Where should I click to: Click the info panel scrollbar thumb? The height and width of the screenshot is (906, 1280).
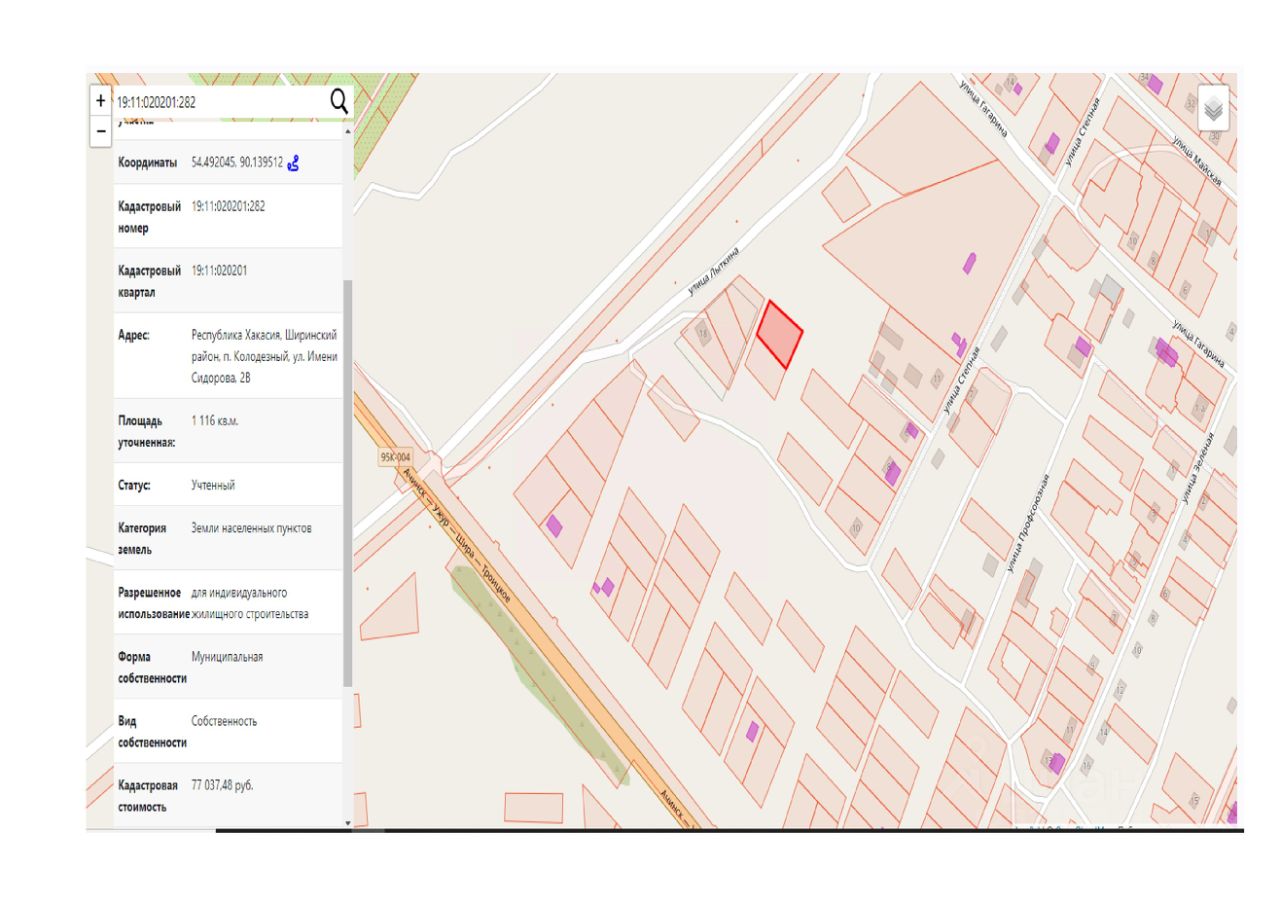click(348, 483)
